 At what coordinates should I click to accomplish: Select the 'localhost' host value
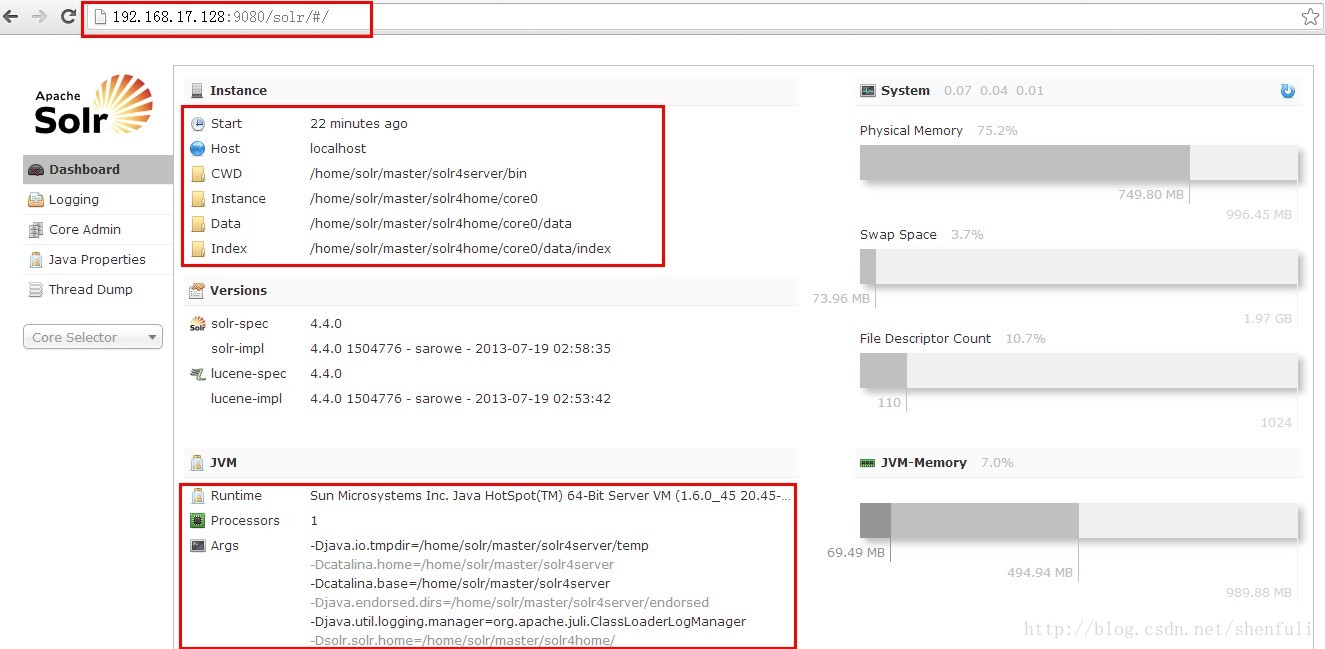pyautogui.click(x=338, y=149)
